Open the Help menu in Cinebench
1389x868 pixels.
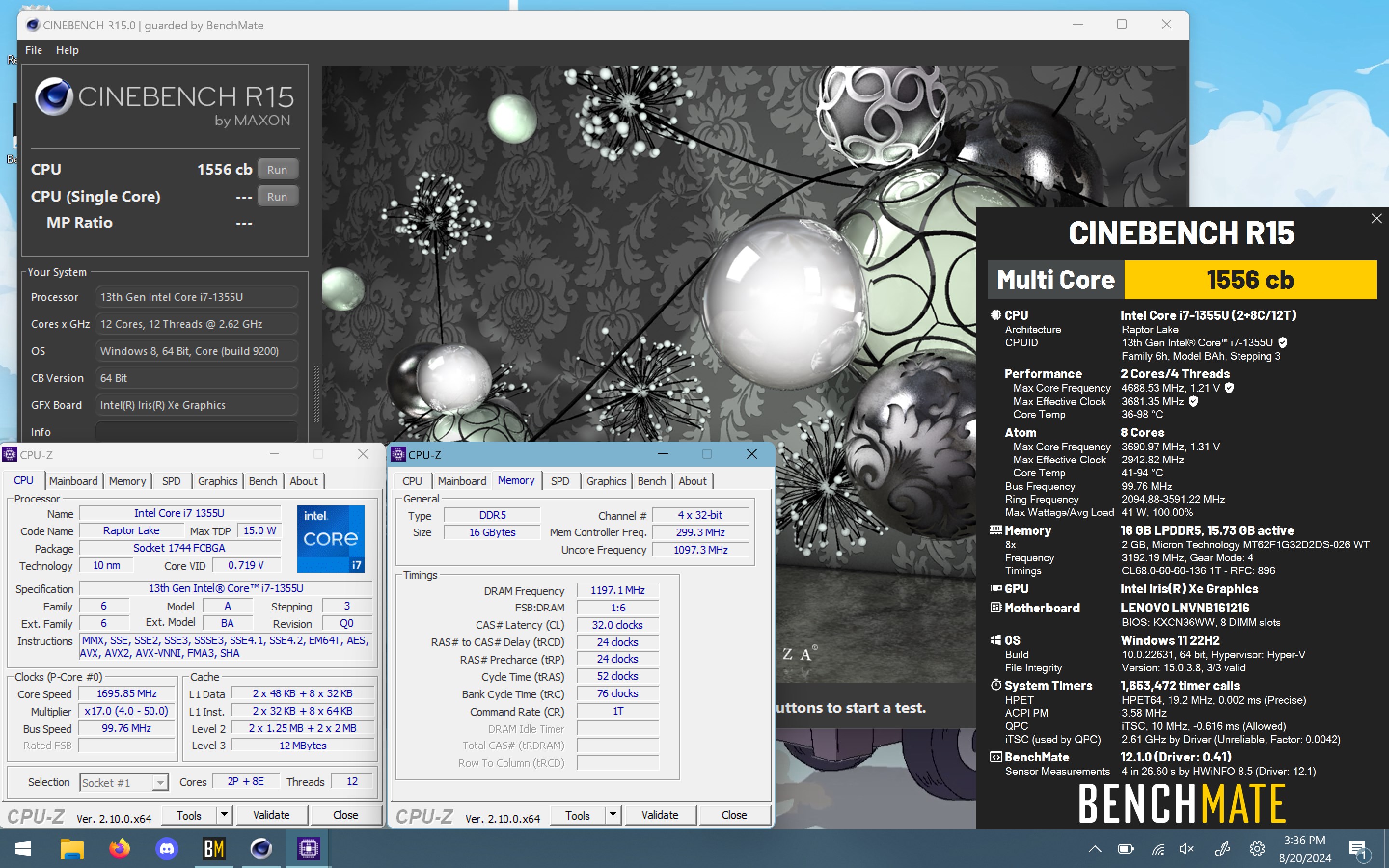67,51
